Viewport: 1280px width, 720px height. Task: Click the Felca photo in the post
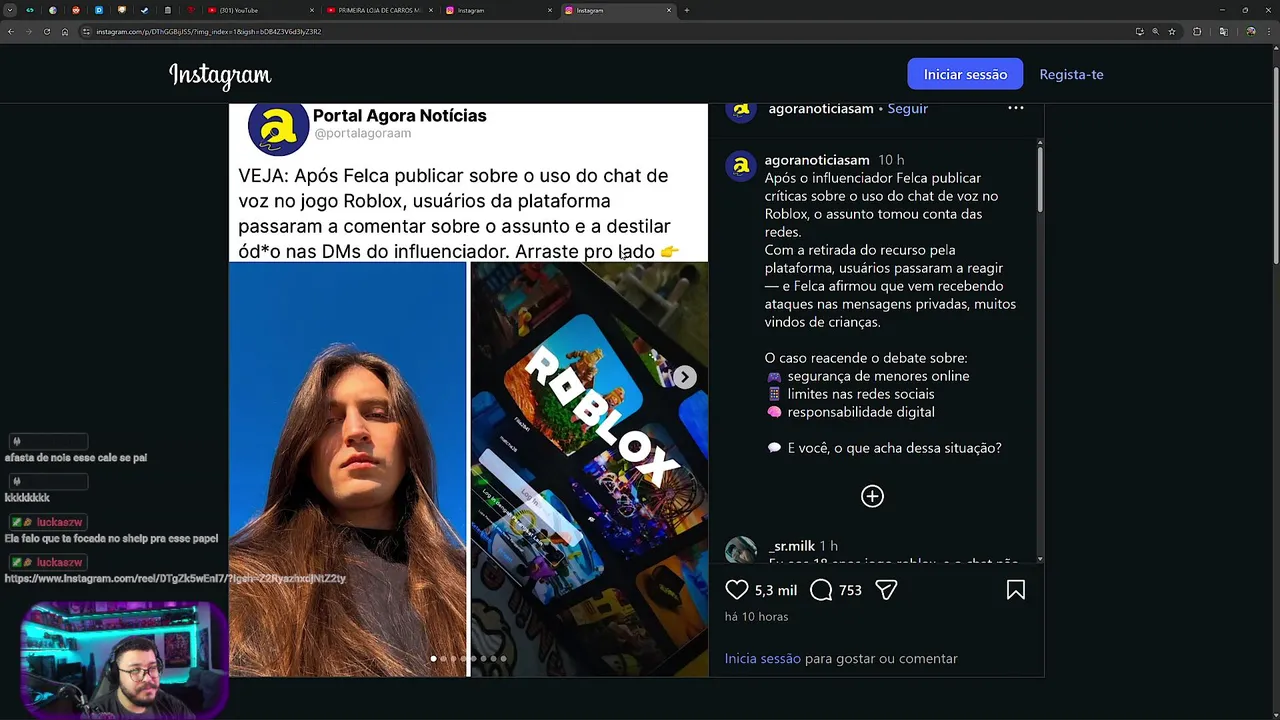pos(348,469)
